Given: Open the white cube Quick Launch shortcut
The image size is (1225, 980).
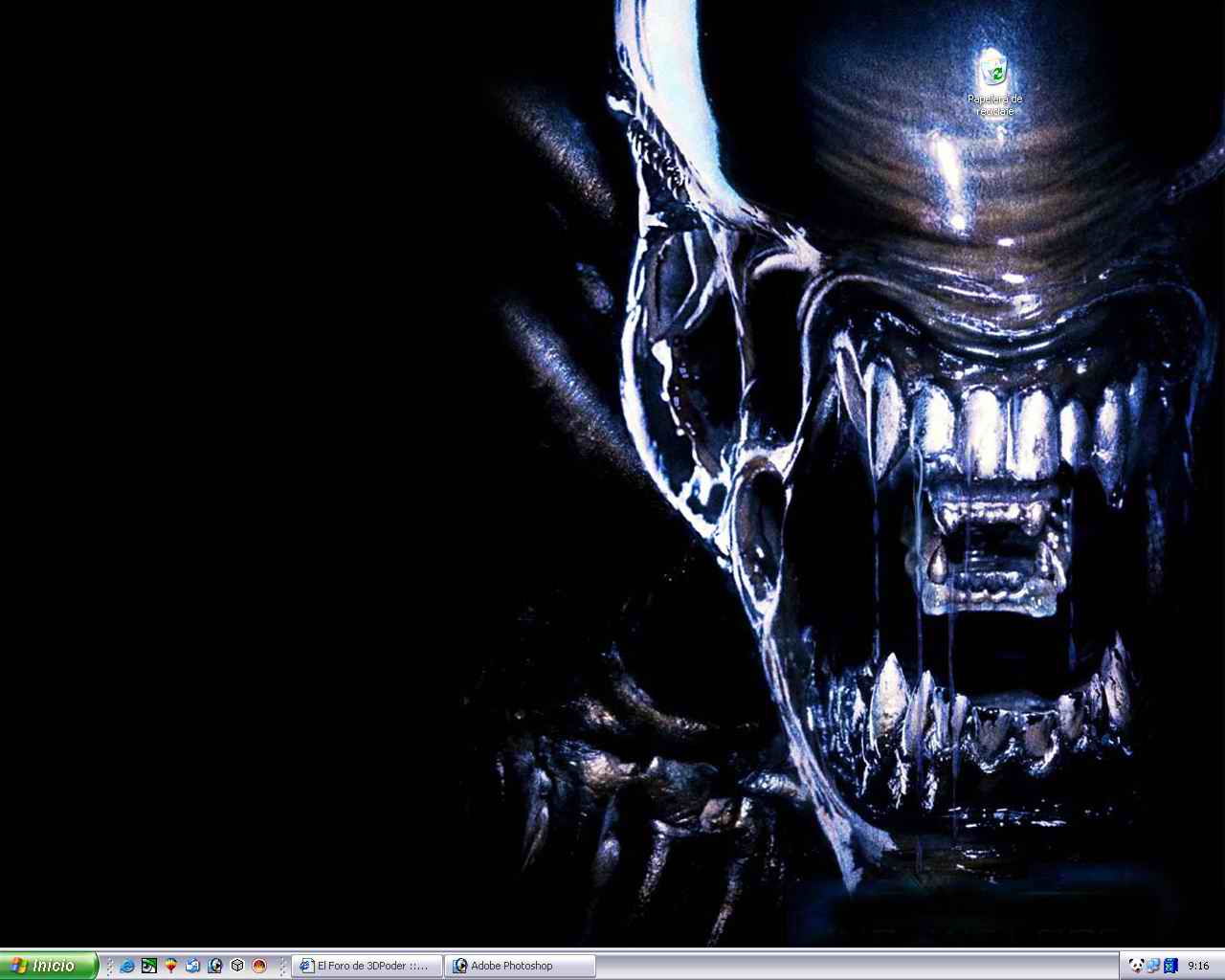Looking at the screenshot, I should pos(237,966).
